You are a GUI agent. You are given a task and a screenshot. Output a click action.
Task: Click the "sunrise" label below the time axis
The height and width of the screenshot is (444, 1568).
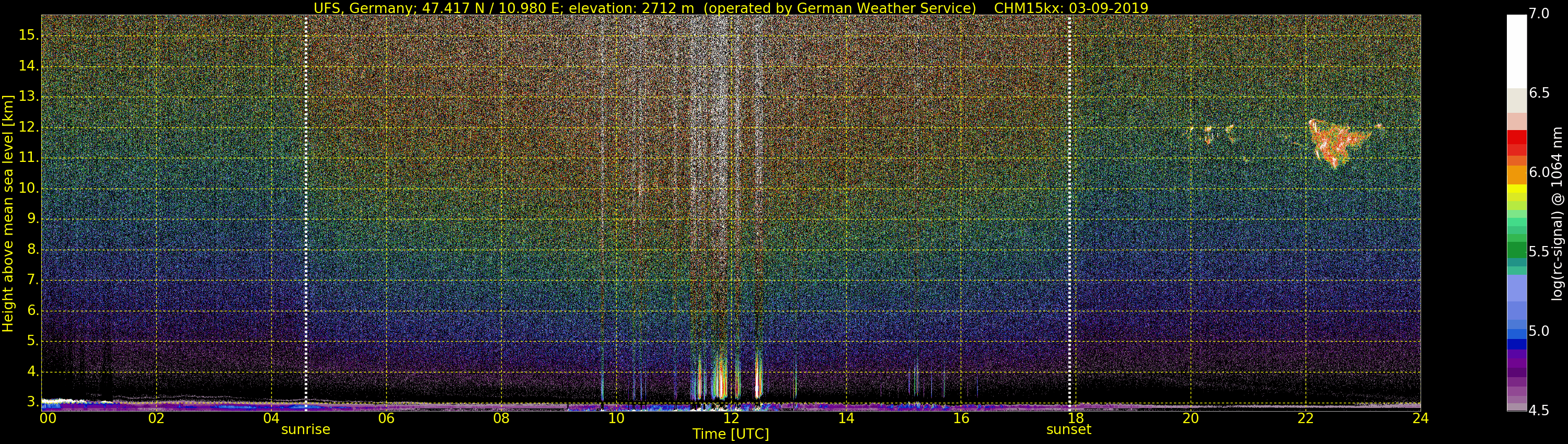click(306, 429)
